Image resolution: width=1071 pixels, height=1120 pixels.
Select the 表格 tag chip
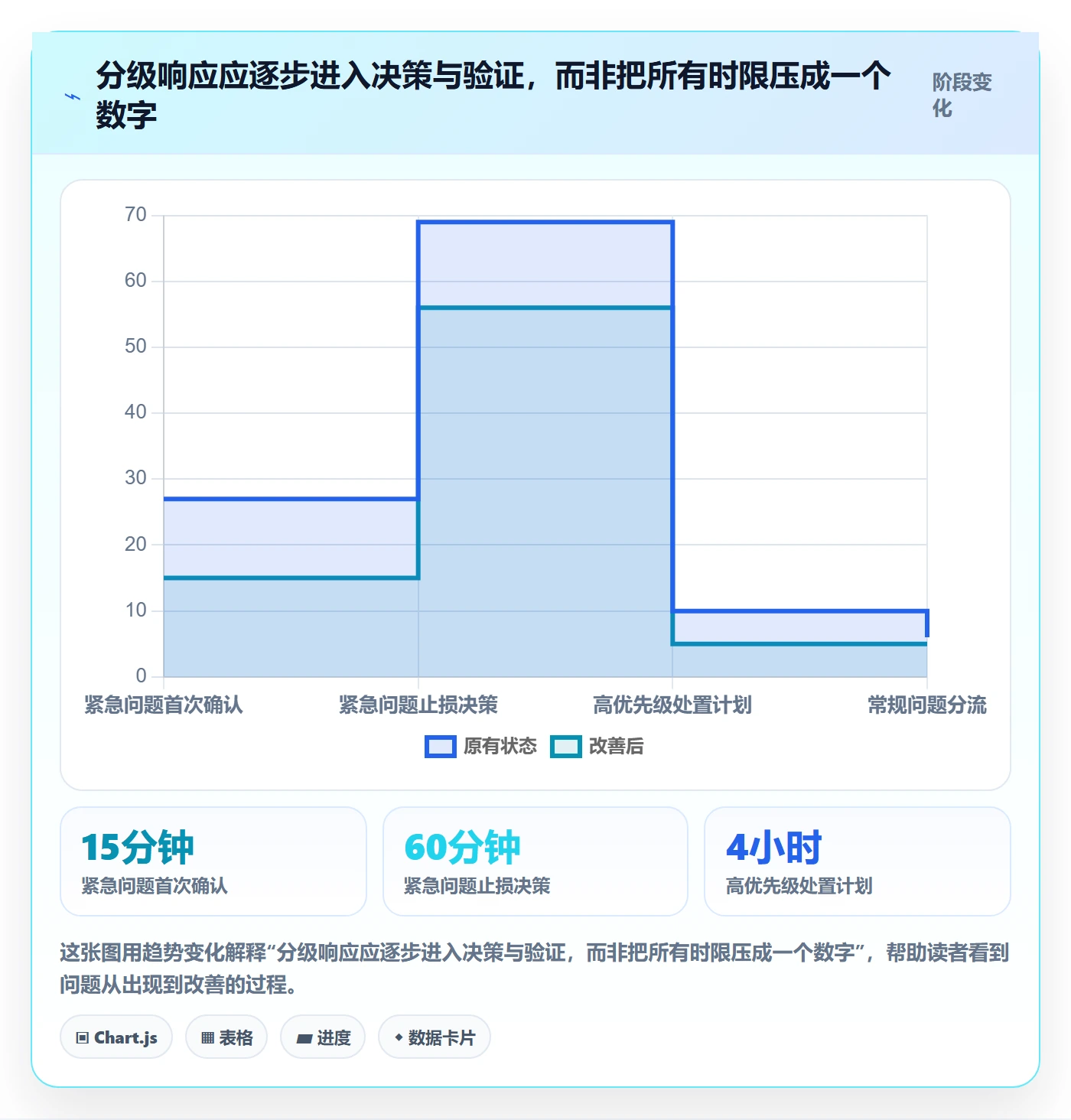point(226,1037)
